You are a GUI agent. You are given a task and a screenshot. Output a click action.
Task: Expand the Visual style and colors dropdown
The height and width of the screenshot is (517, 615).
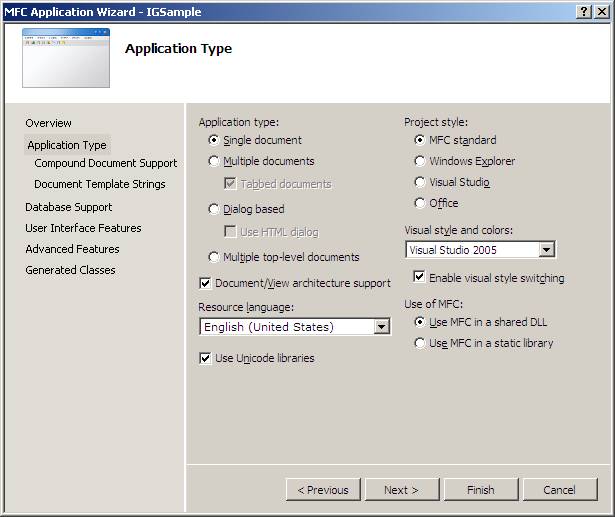pyautogui.click(x=546, y=250)
